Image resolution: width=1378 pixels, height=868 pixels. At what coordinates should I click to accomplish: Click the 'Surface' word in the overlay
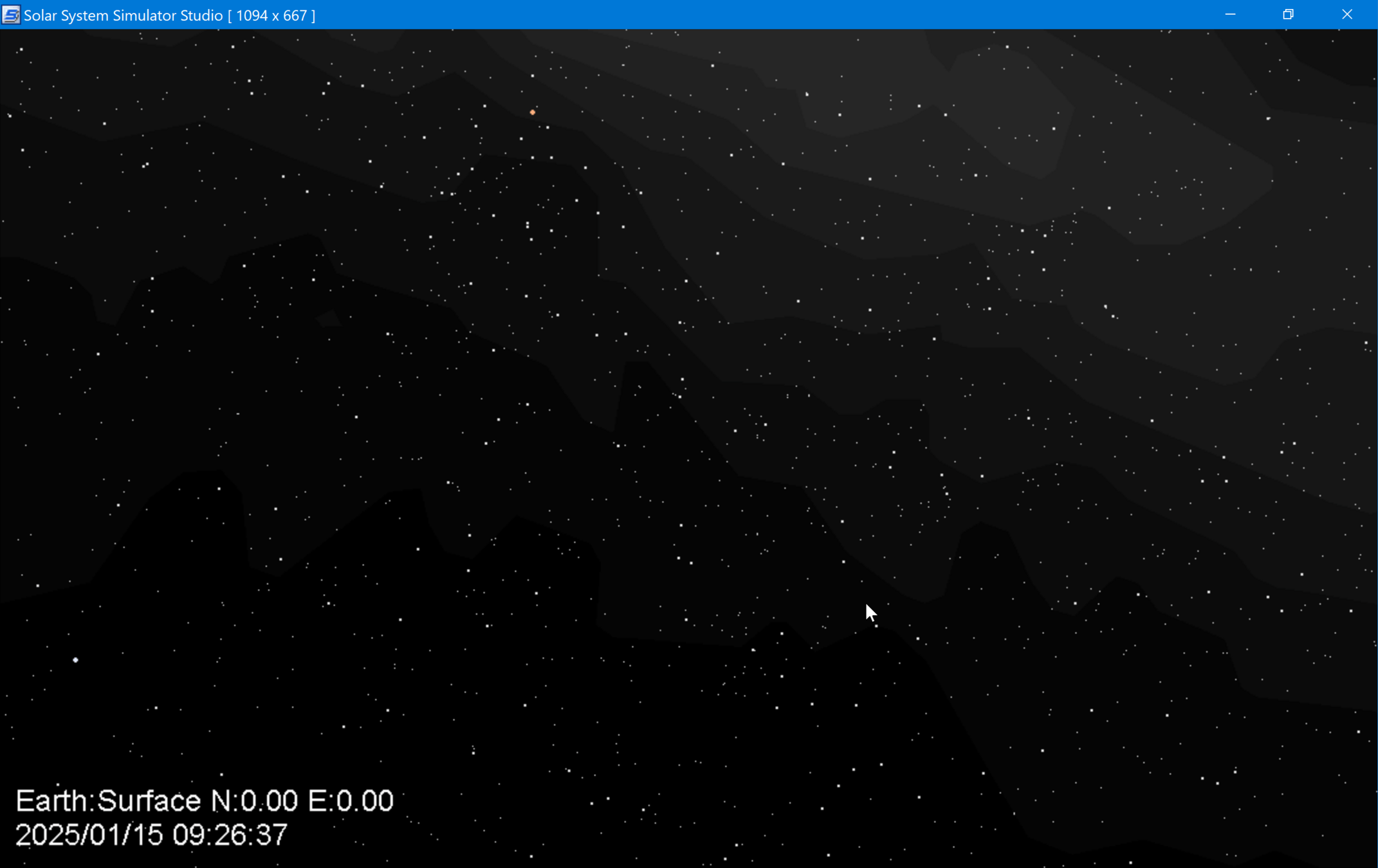149,801
